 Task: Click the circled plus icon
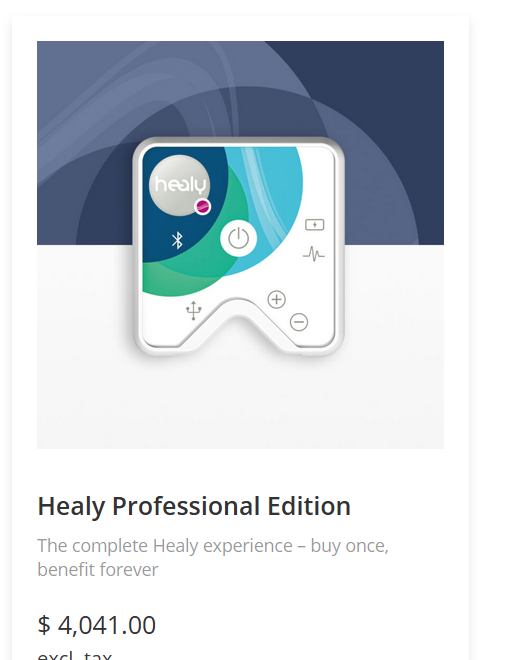coord(277,300)
